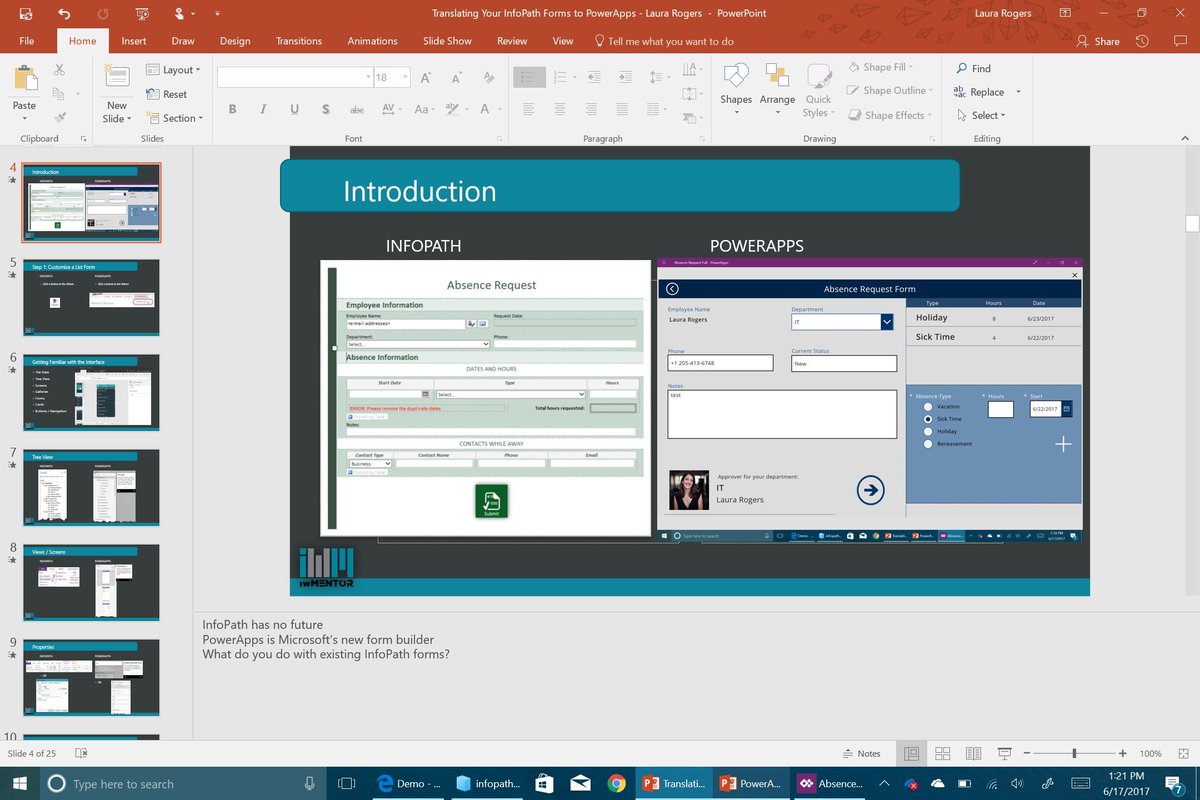The height and width of the screenshot is (800, 1200).
Task: Switch to Reading View from status bar
Action: pyautogui.click(x=972, y=753)
